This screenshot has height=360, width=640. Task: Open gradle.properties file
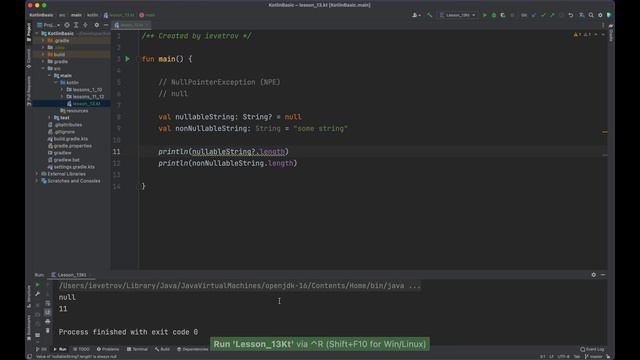[x=69, y=146]
